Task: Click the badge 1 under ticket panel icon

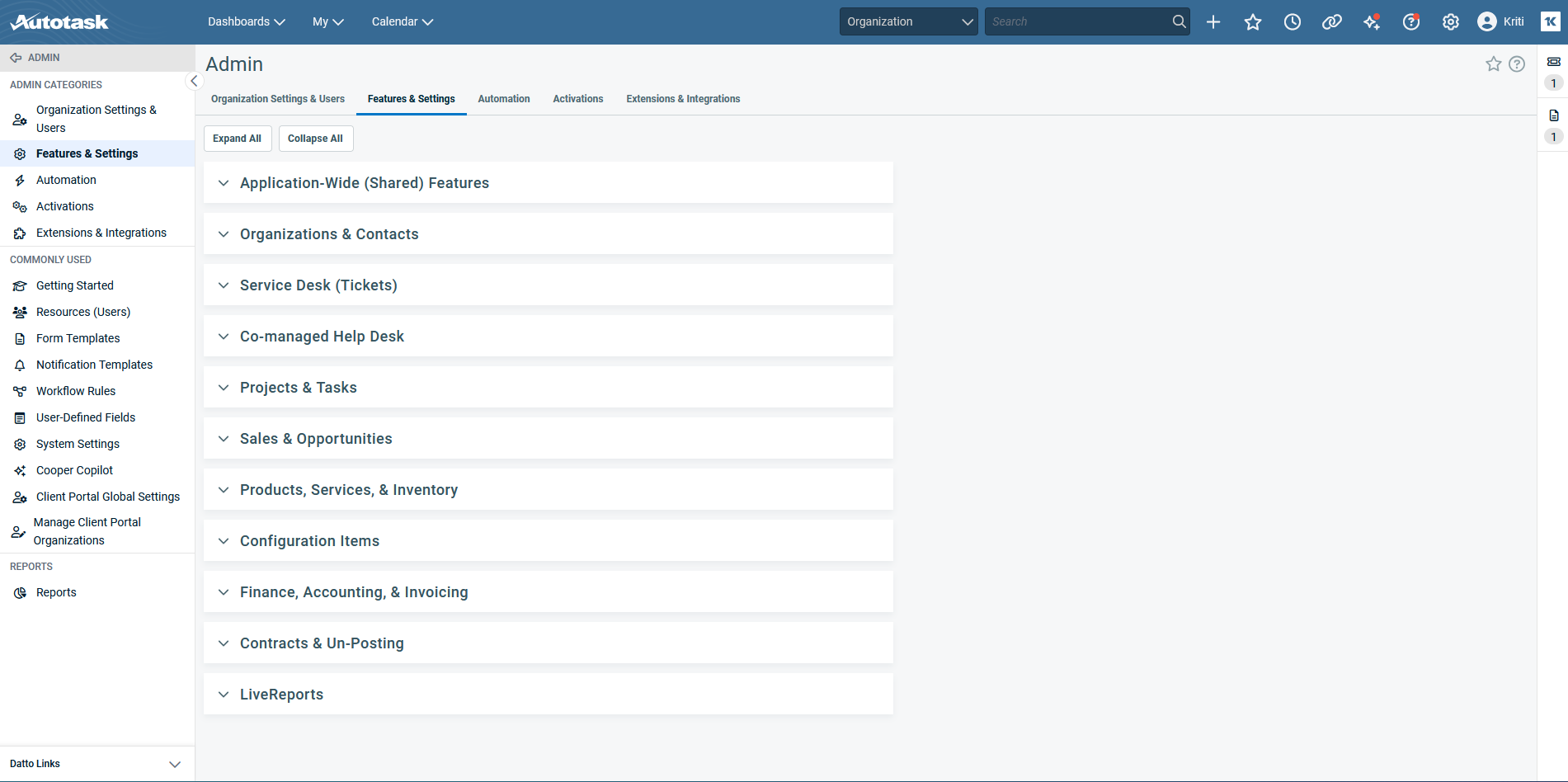Action: click(1554, 83)
